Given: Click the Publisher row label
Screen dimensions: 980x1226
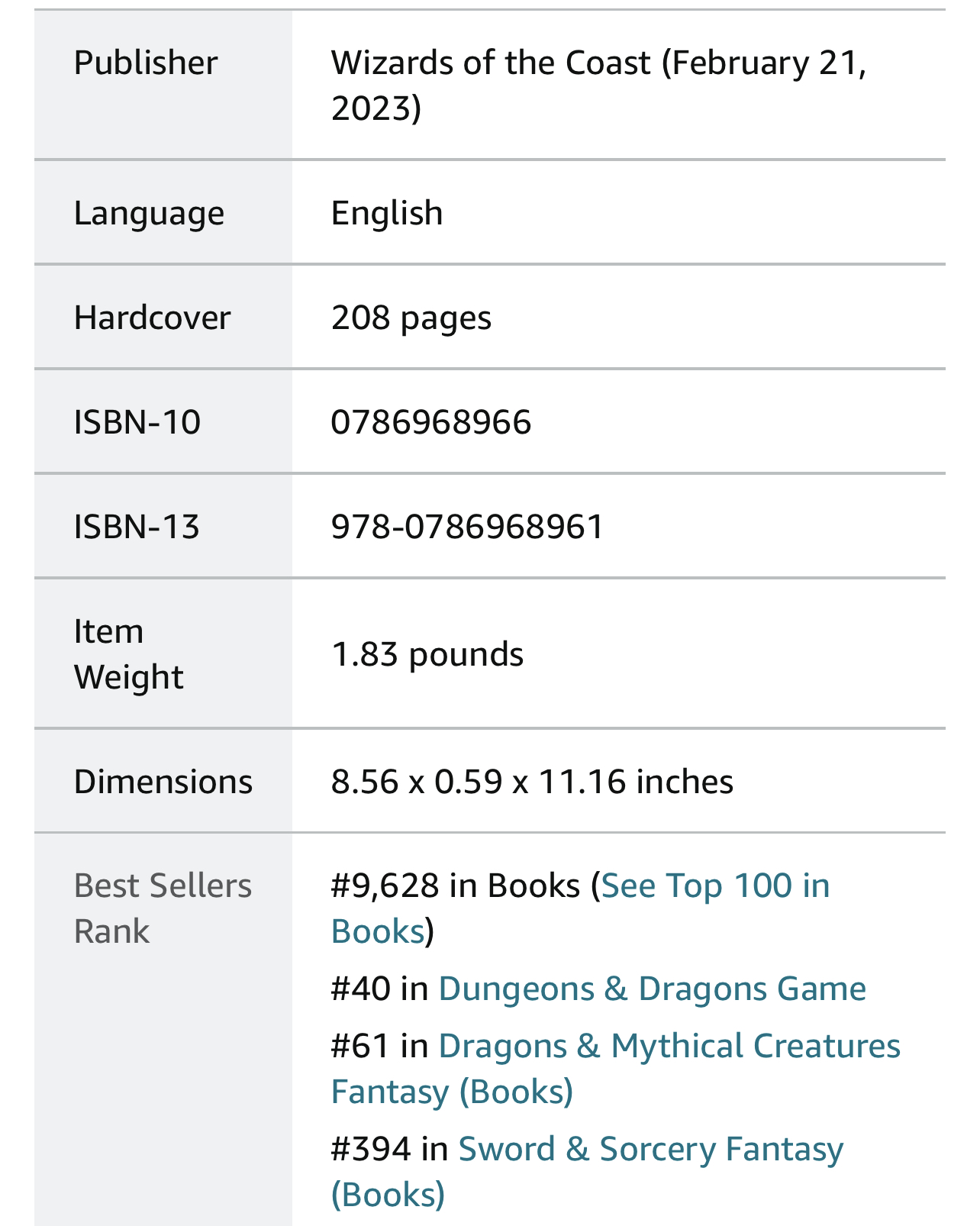Looking at the screenshot, I should [x=146, y=63].
